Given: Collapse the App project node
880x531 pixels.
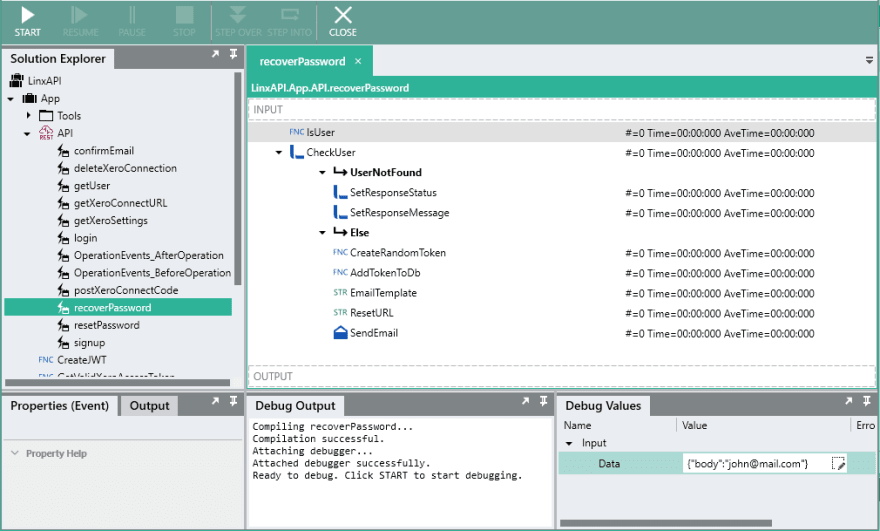Looking at the screenshot, I should [11, 99].
